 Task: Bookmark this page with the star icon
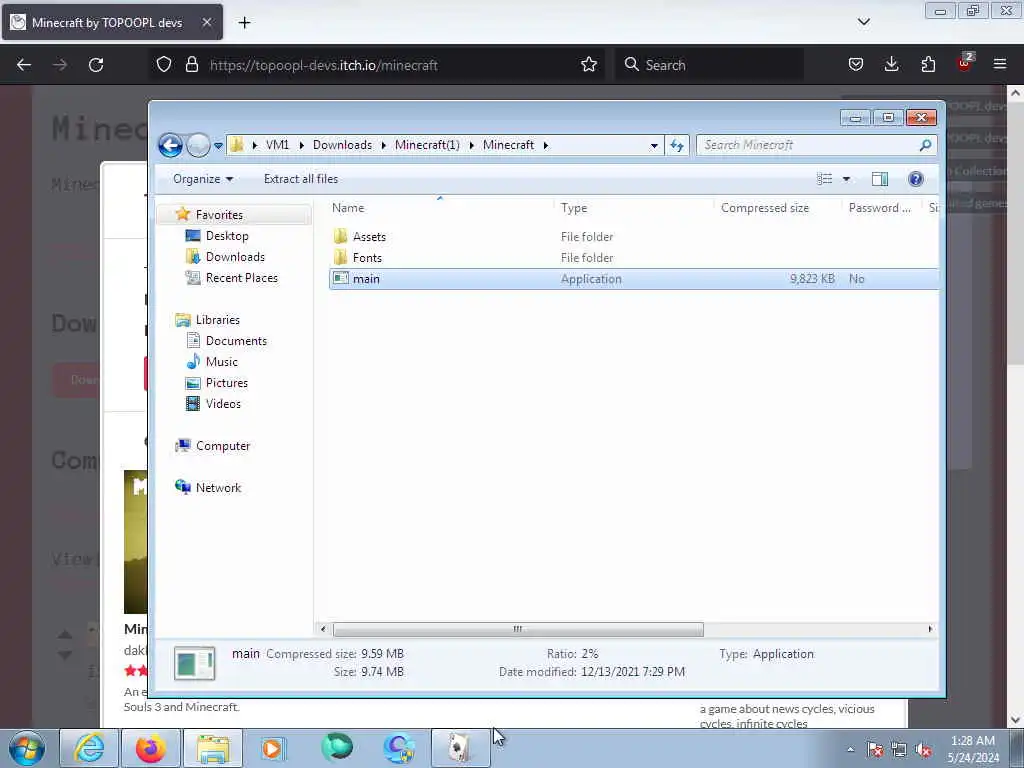tap(588, 65)
